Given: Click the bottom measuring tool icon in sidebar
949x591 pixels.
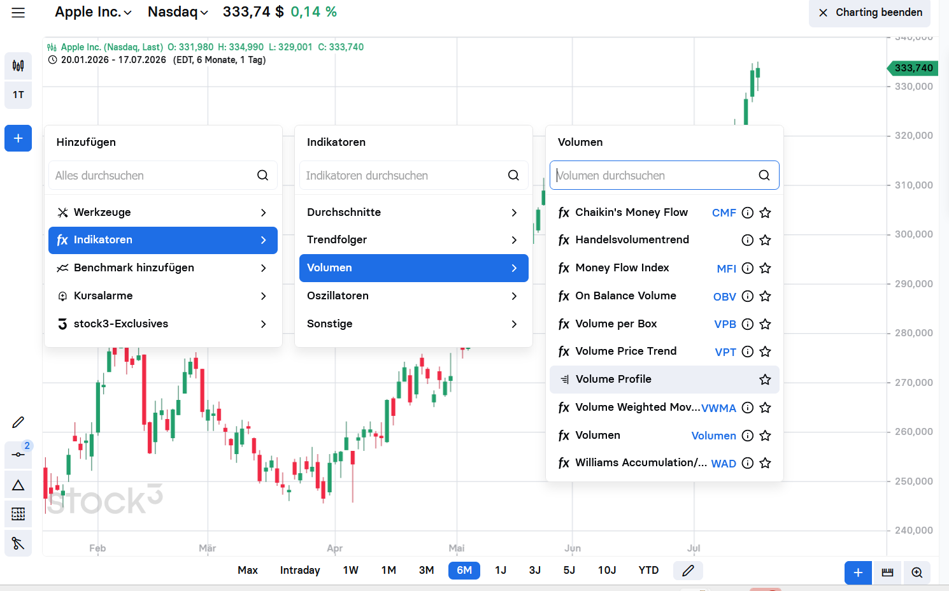Looking at the screenshot, I should (x=18, y=543).
